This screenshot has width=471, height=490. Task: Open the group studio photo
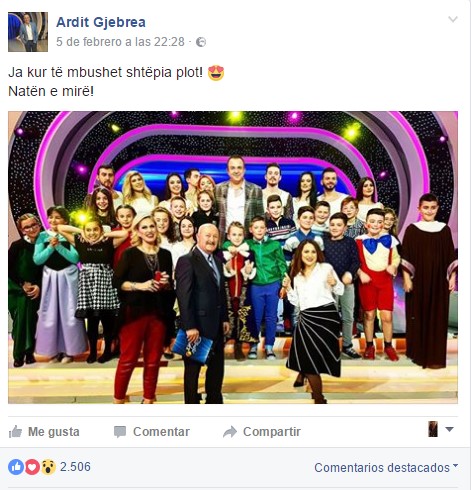[x=233, y=257]
